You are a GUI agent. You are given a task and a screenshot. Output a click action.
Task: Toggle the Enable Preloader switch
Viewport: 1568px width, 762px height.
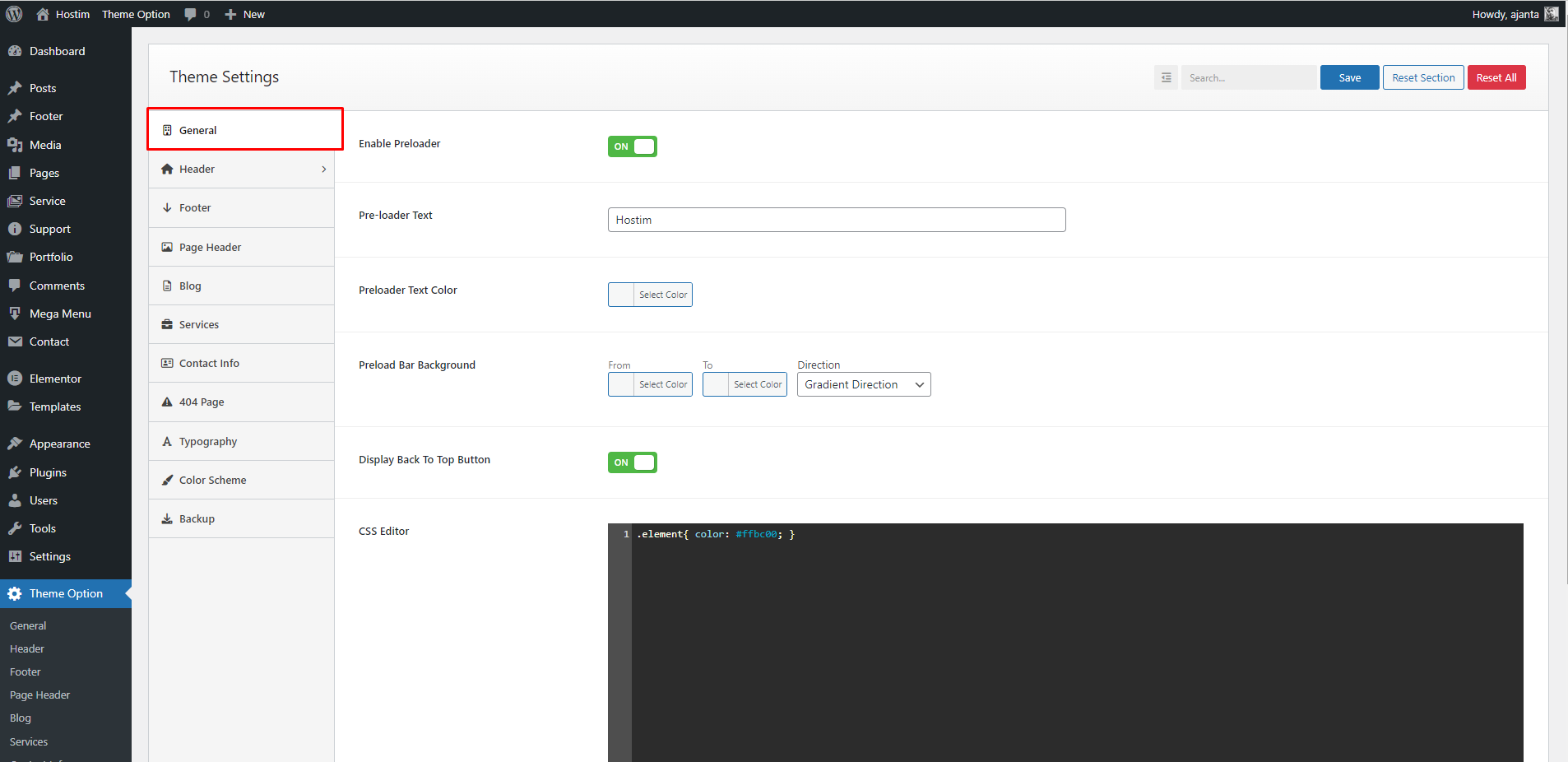[632, 146]
